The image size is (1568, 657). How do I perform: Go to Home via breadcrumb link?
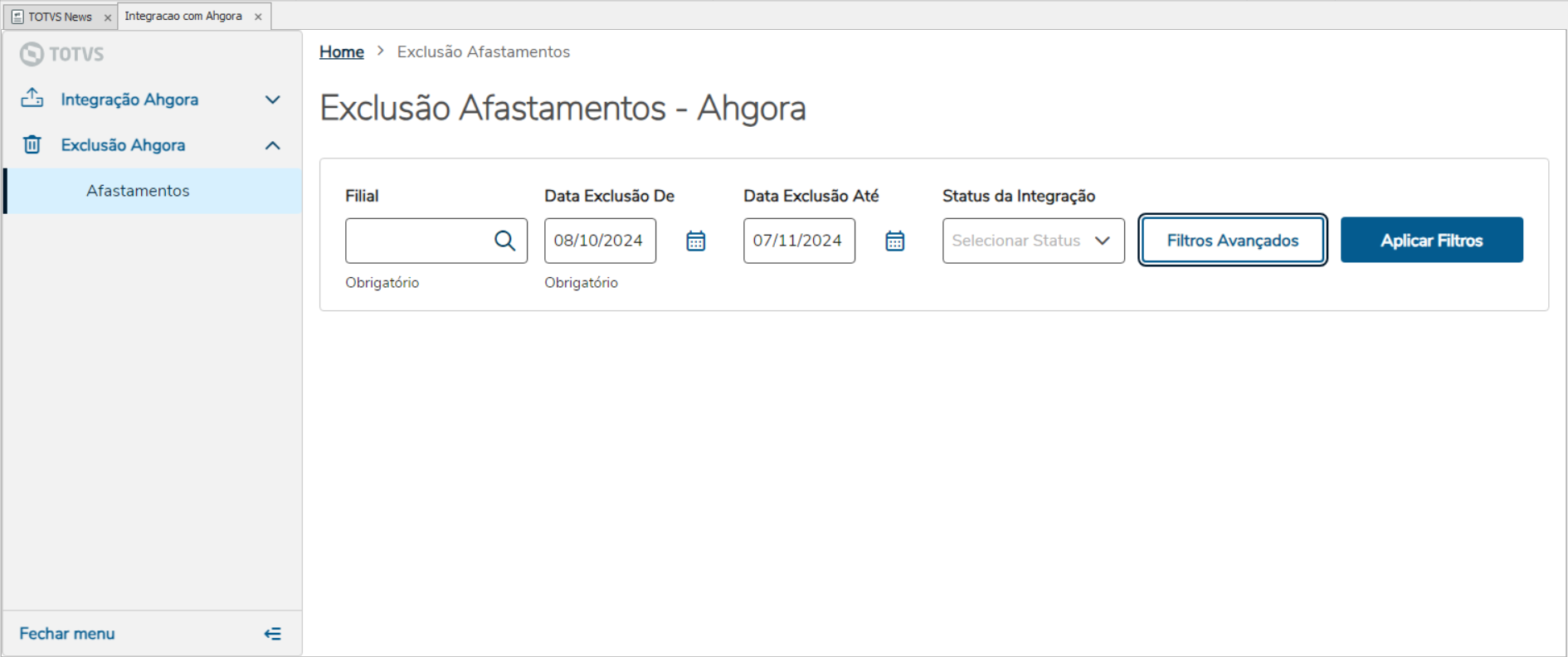tap(341, 51)
